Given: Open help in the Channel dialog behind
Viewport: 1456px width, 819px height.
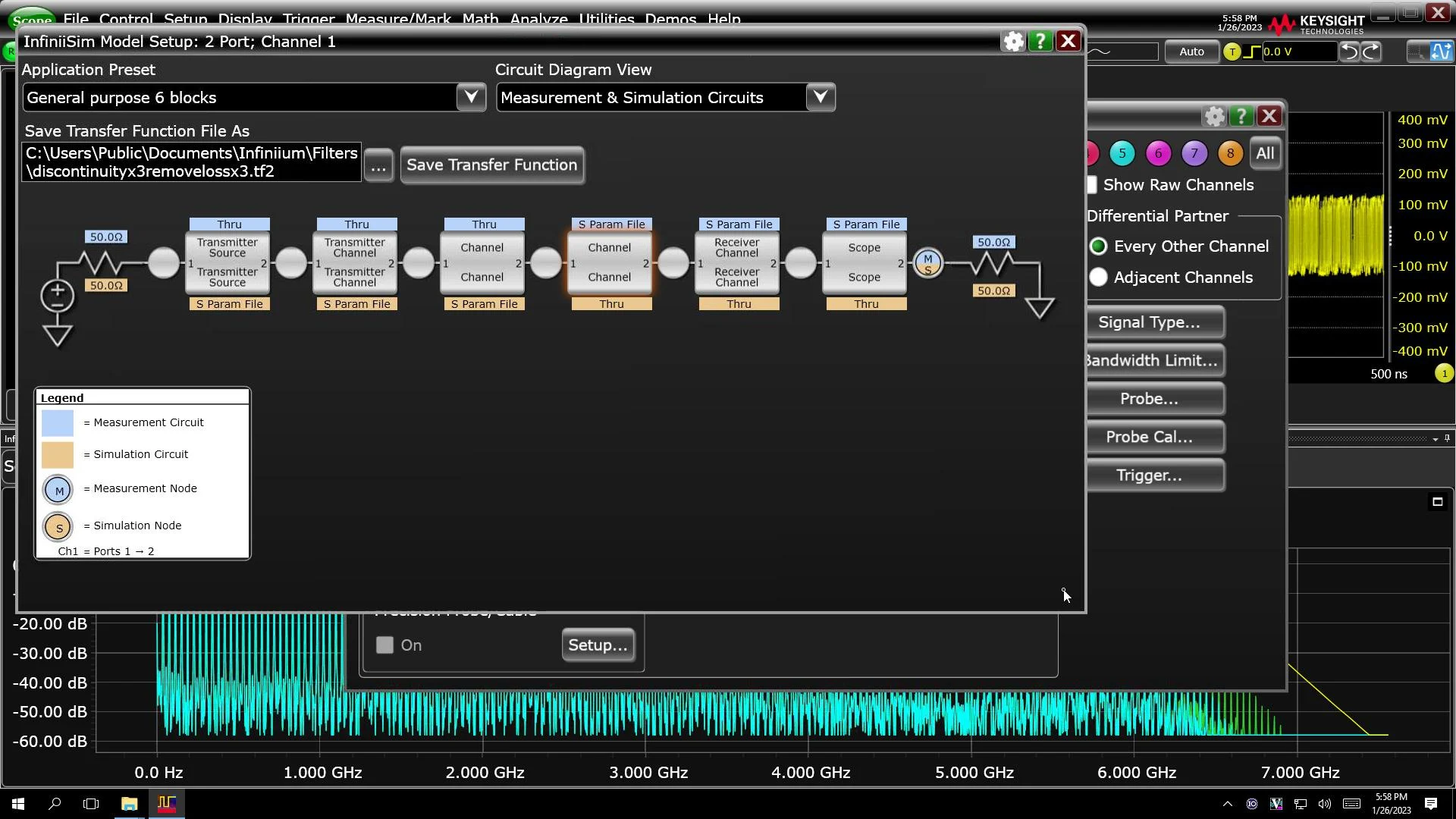Looking at the screenshot, I should [1241, 116].
